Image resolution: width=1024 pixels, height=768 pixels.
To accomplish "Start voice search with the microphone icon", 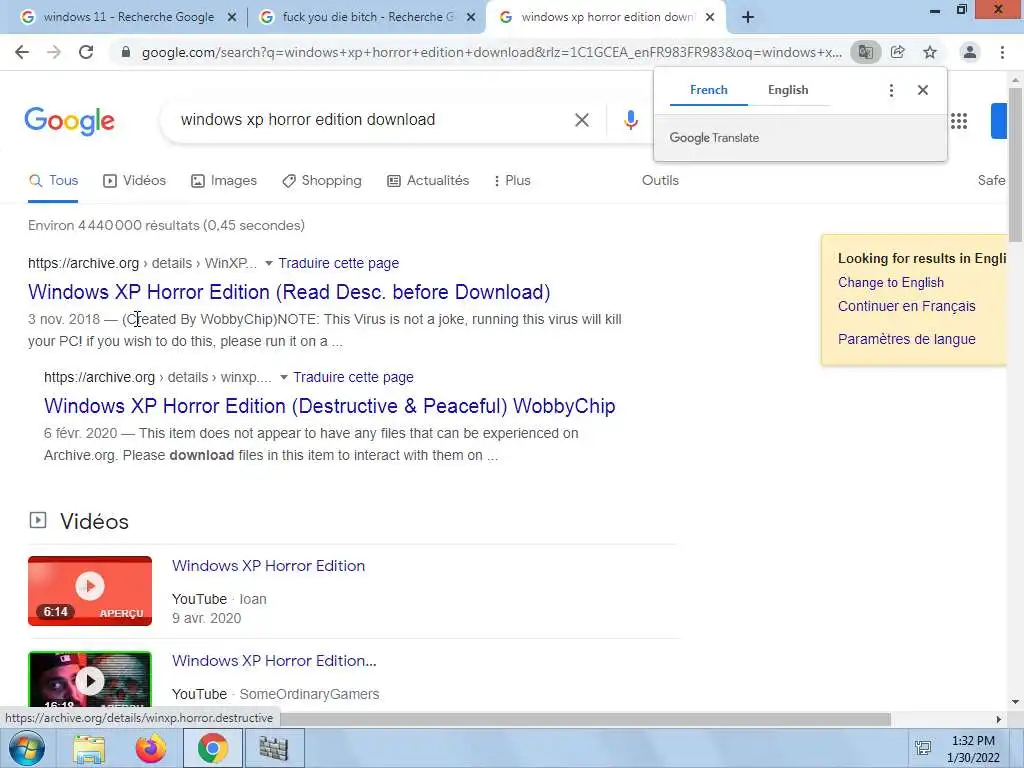I will coord(630,120).
